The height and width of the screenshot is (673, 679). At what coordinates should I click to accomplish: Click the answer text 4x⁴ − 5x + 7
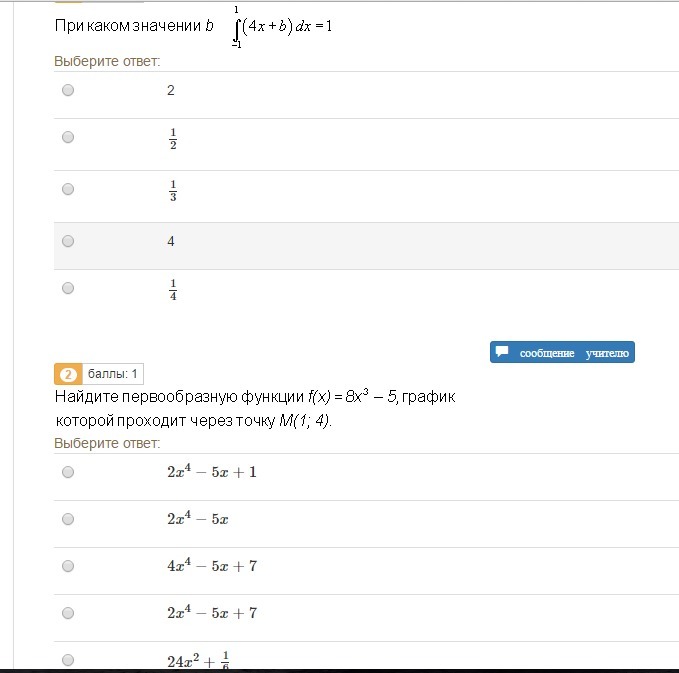coord(212,566)
